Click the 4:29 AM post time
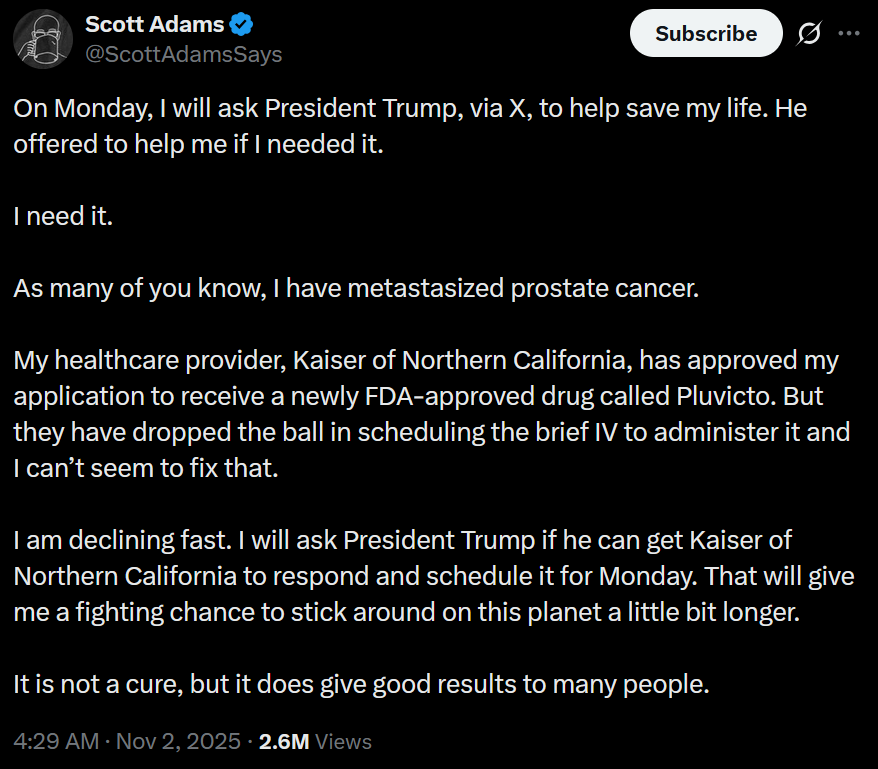The height and width of the screenshot is (769, 878). tap(56, 742)
